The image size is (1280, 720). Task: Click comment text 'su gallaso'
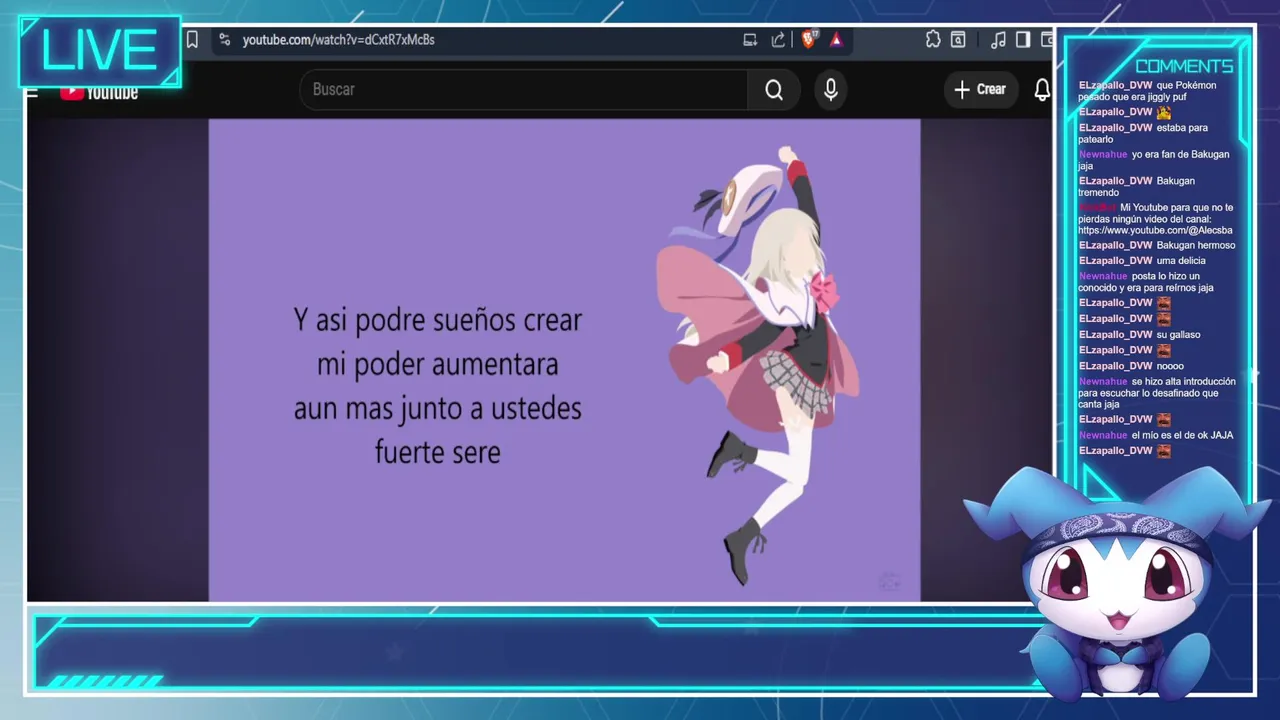(1178, 335)
